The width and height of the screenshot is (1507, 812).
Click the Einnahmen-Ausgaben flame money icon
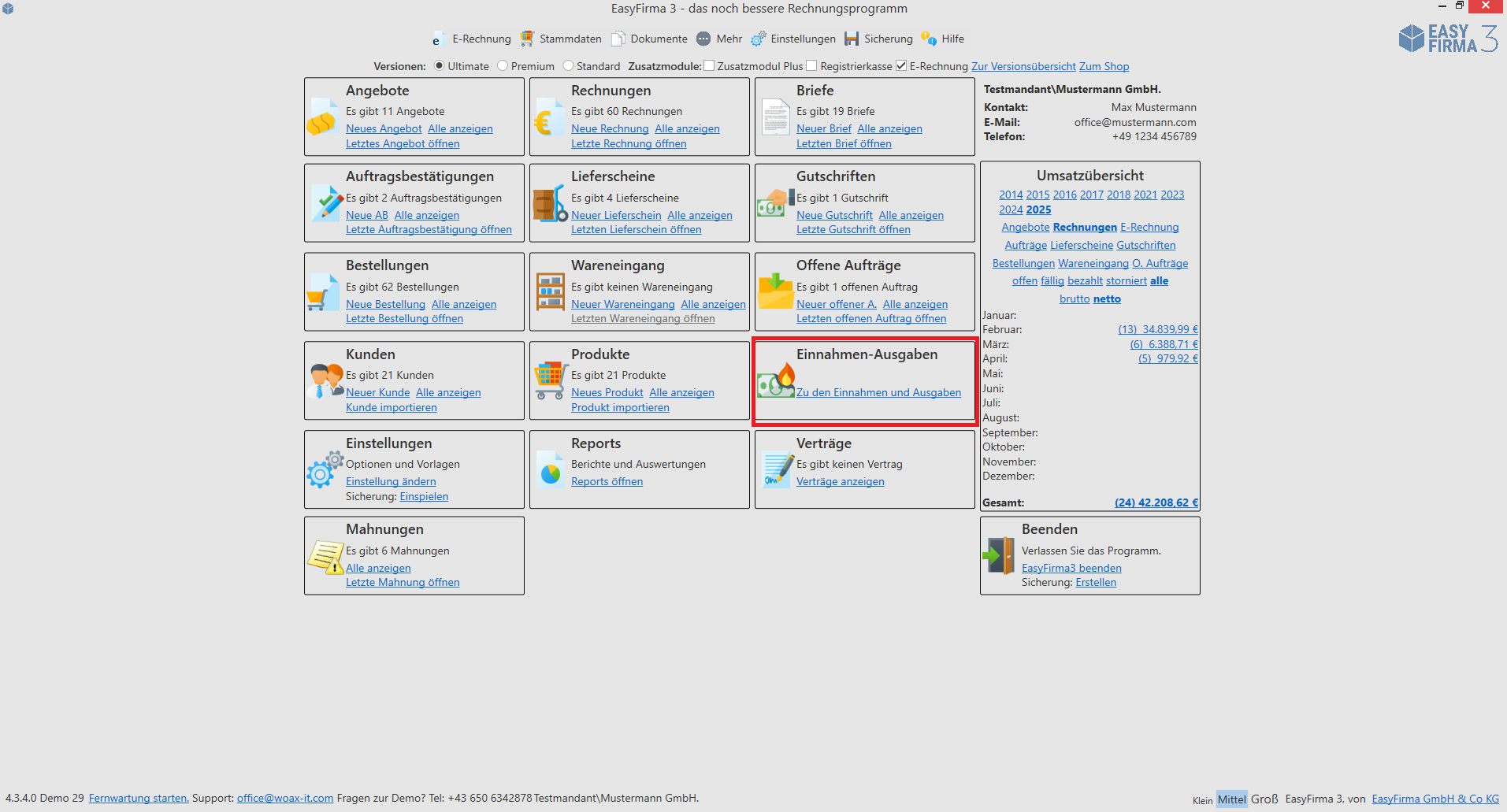(x=776, y=381)
